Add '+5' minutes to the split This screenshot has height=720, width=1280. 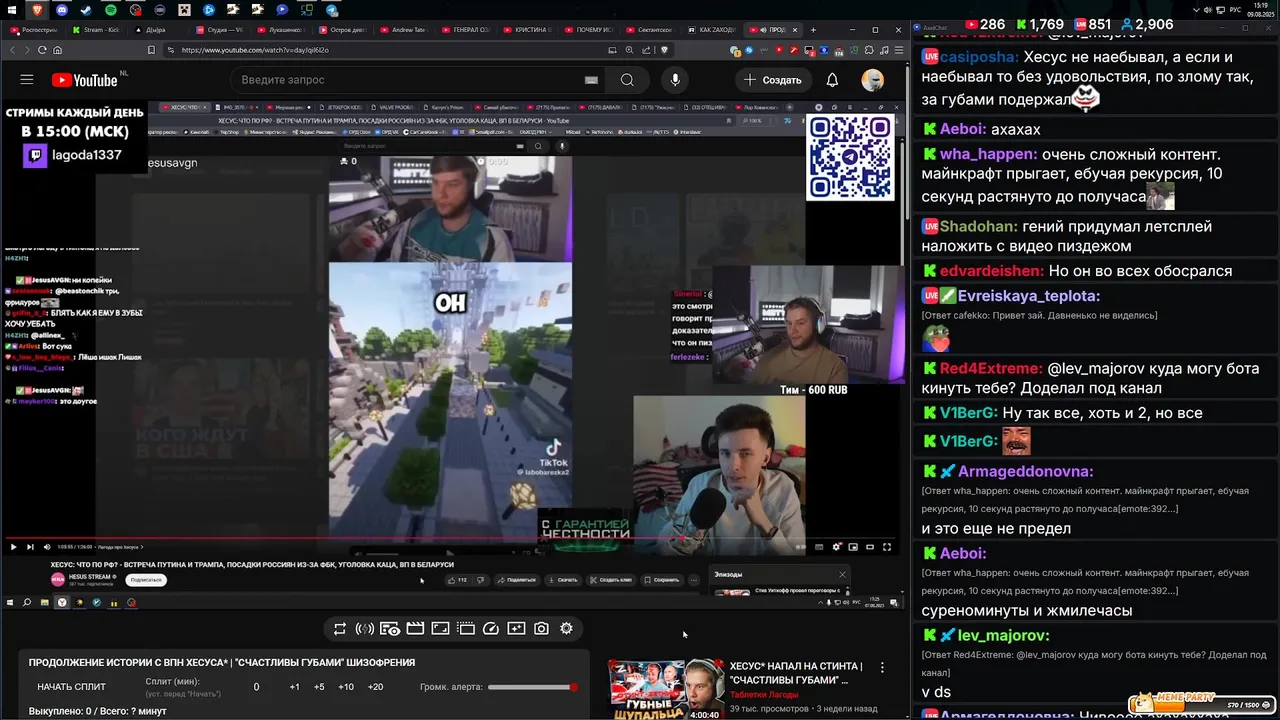[319, 687]
